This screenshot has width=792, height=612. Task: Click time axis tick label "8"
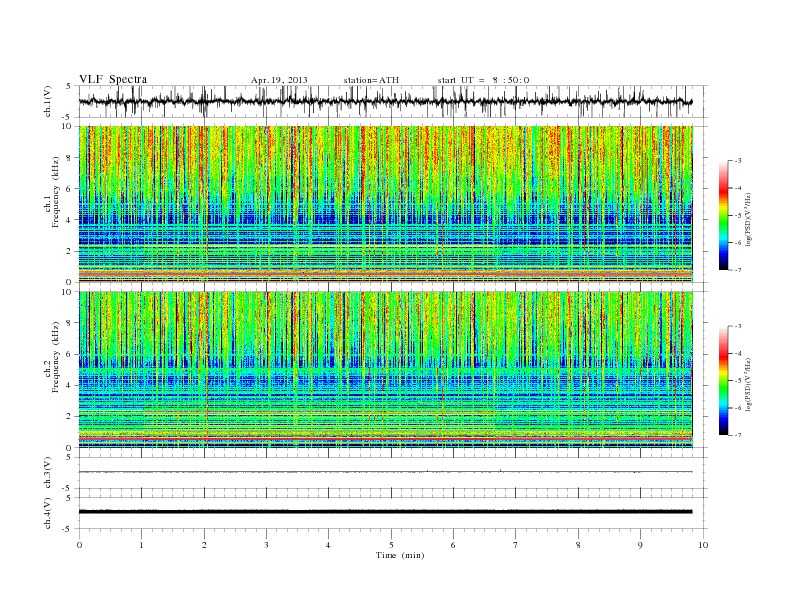click(x=578, y=545)
